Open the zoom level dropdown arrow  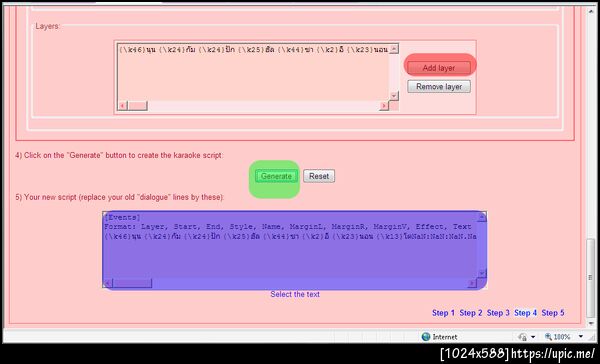[x=580, y=337]
